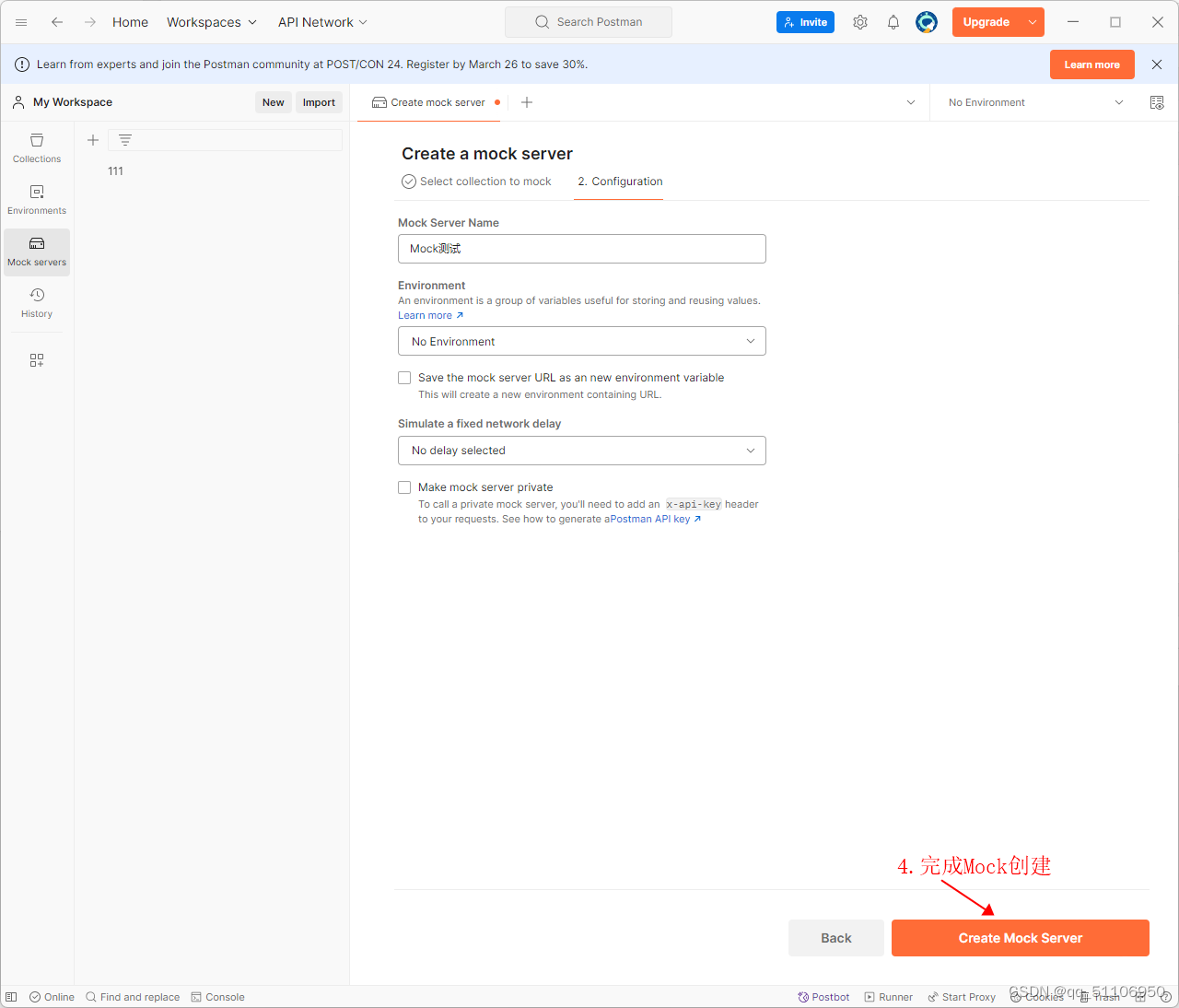Enable saving mock server URL as environment variable

404,378
